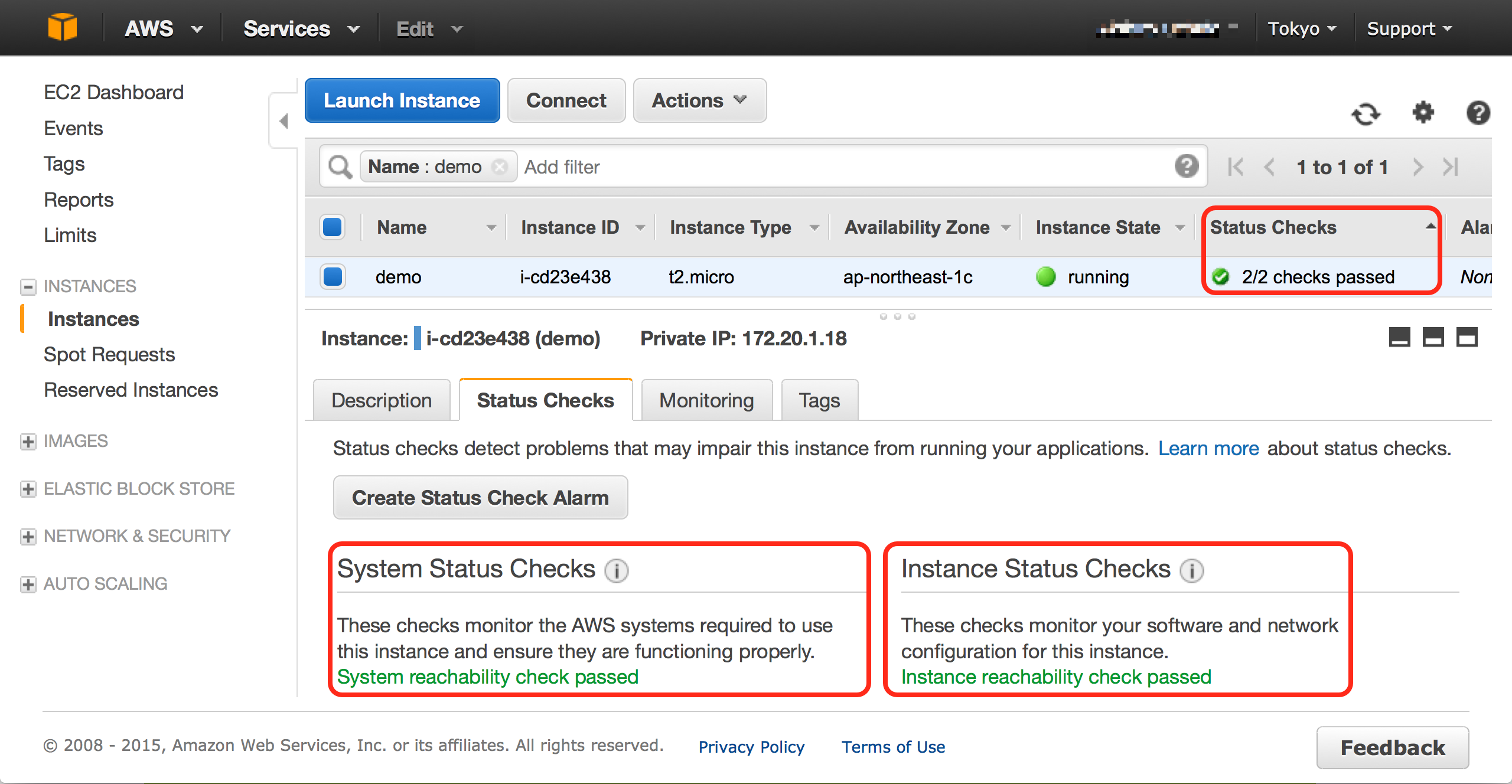Open Reports in the sidebar
This screenshot has width=1512, height=784.
coord(79,200)
